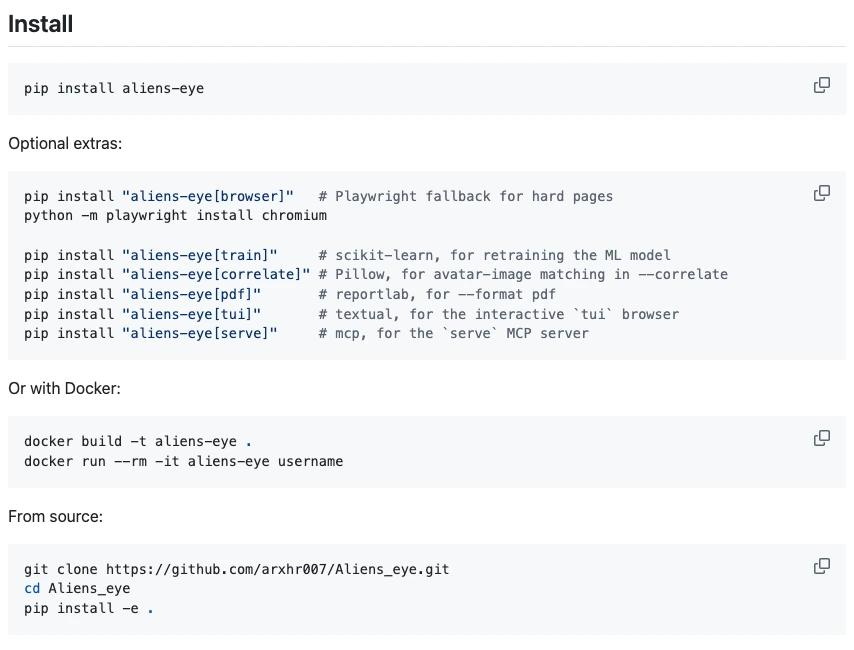854x650 pixels.
Task: Click the "# Playwright fallback for hard pages" comment
Action: (x=466, y=196)
